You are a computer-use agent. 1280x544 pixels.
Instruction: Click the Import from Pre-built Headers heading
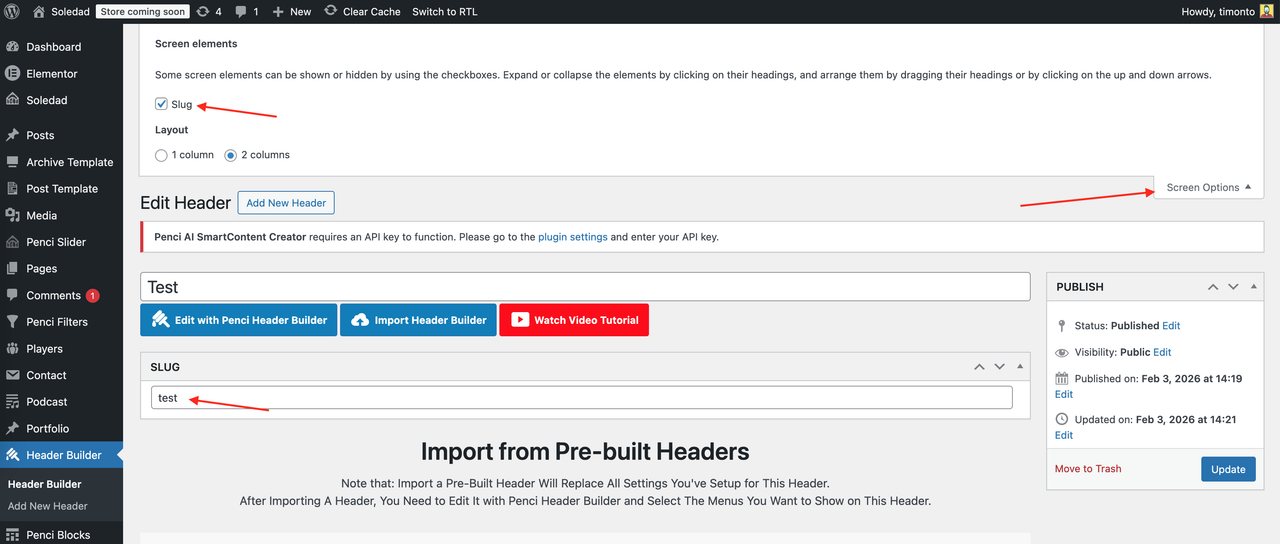tap(585, 451)
